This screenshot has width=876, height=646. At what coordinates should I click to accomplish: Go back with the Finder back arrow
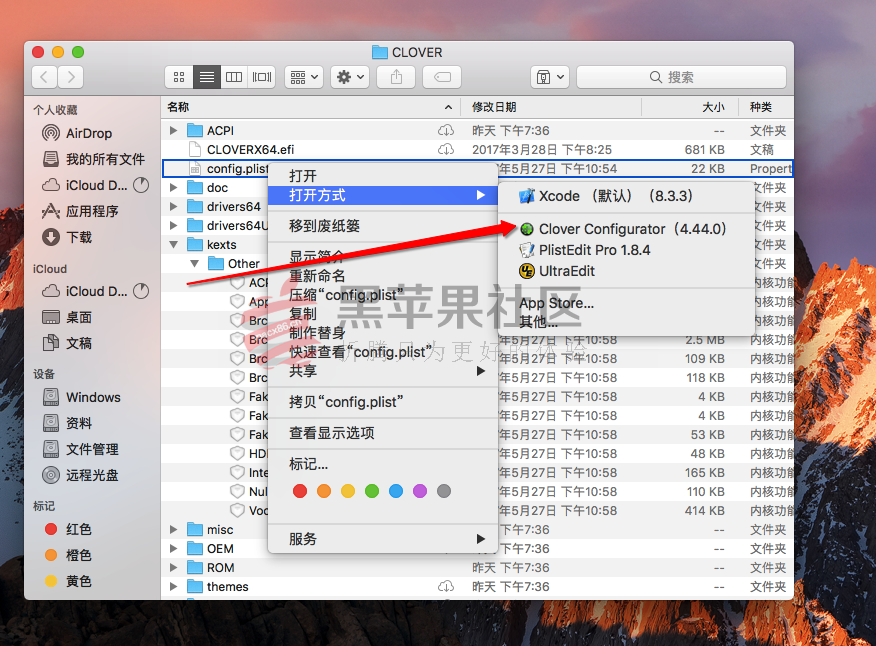45,77
